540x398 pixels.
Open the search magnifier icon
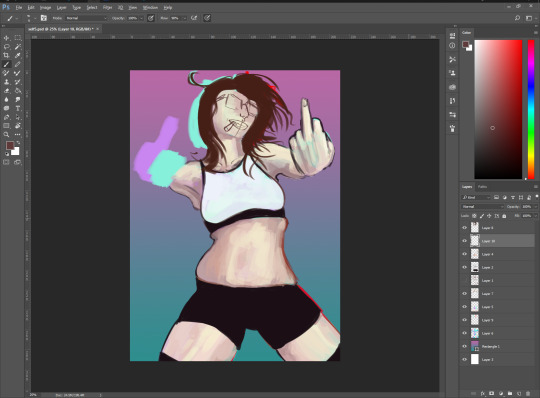[517, 18]
